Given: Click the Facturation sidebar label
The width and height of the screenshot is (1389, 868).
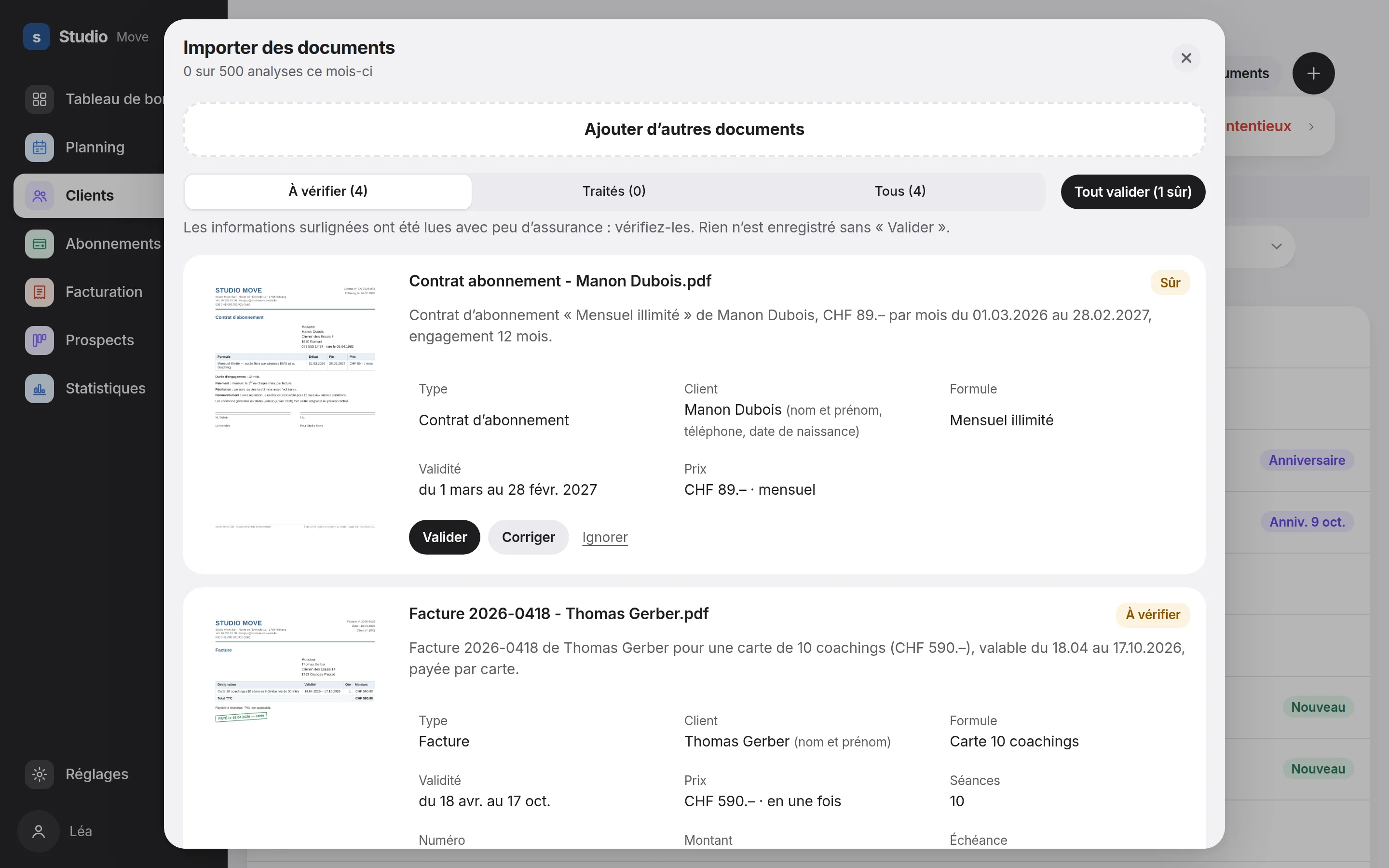Looking at the screenshot, I should [x=104, y=292].
